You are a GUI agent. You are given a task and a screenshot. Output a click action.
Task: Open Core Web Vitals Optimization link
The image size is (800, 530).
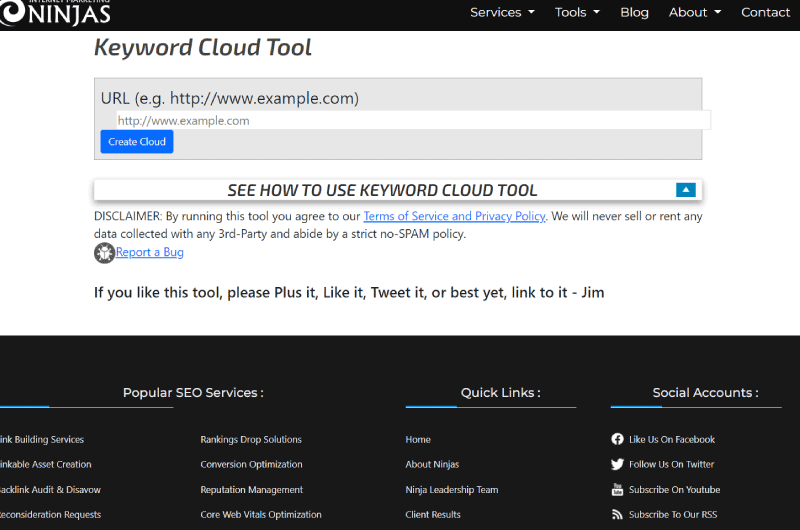[261, 514]
